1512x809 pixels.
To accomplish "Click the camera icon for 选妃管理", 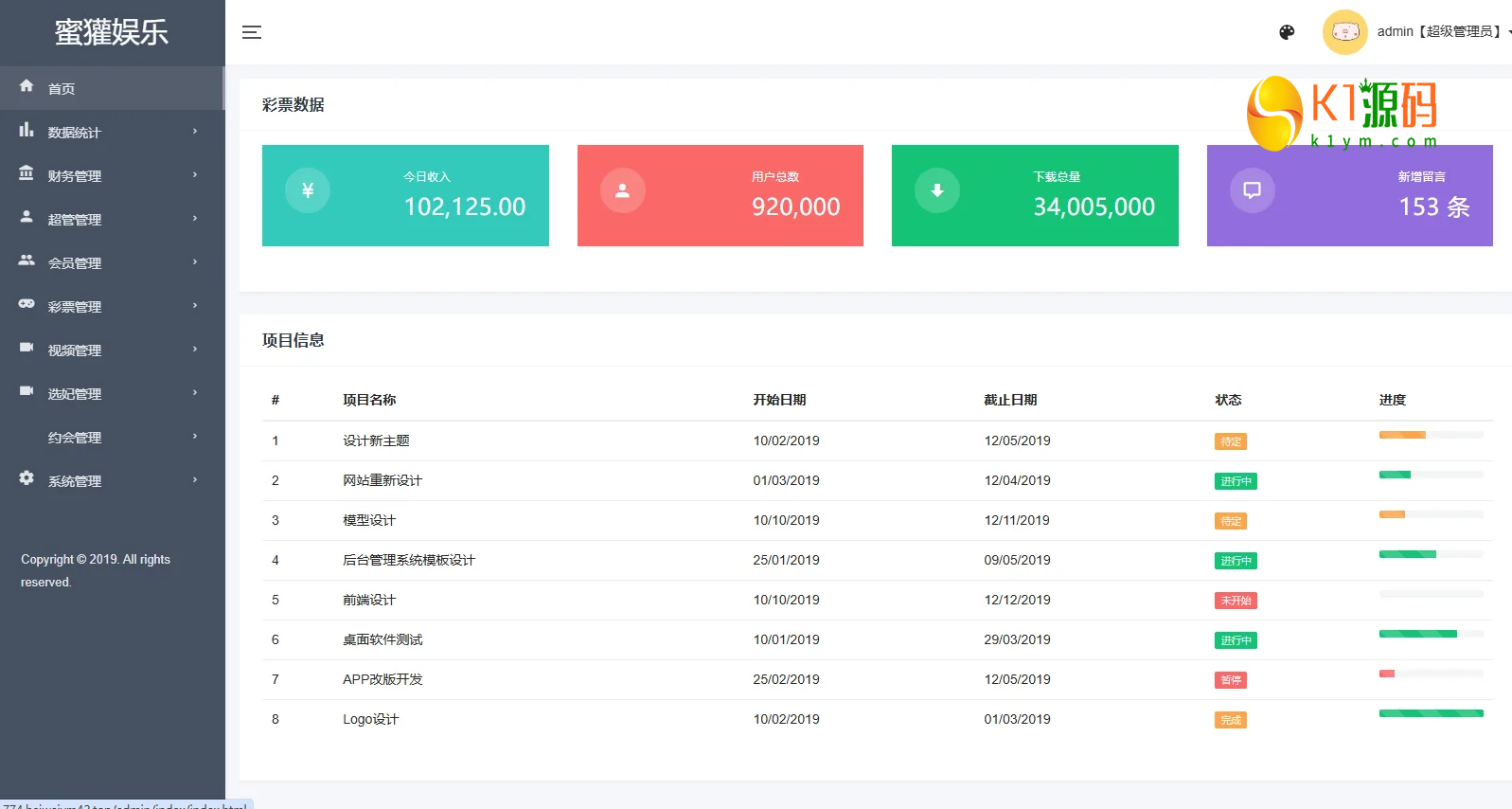I will 27,391.
